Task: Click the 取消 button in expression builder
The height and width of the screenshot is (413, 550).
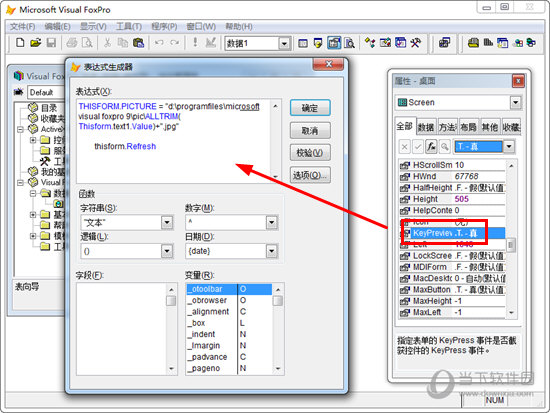Action: (310, 131)
